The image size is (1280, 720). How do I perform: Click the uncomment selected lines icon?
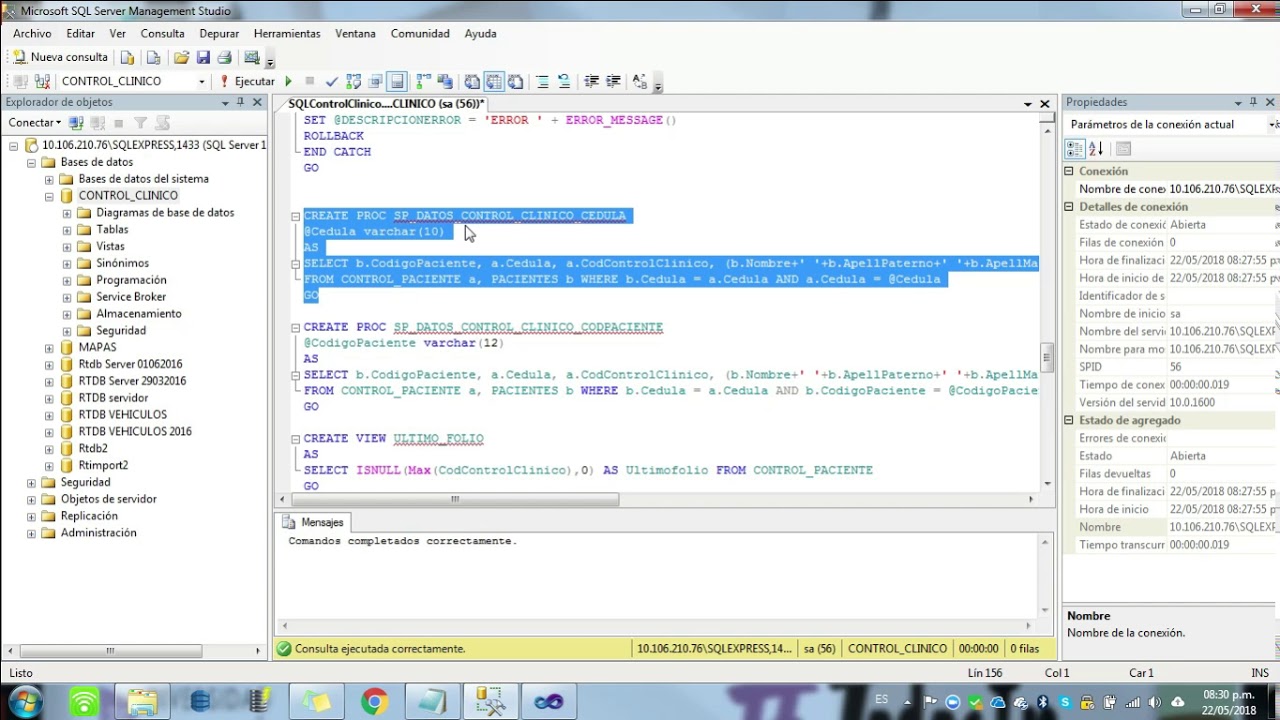coord(564,81)
